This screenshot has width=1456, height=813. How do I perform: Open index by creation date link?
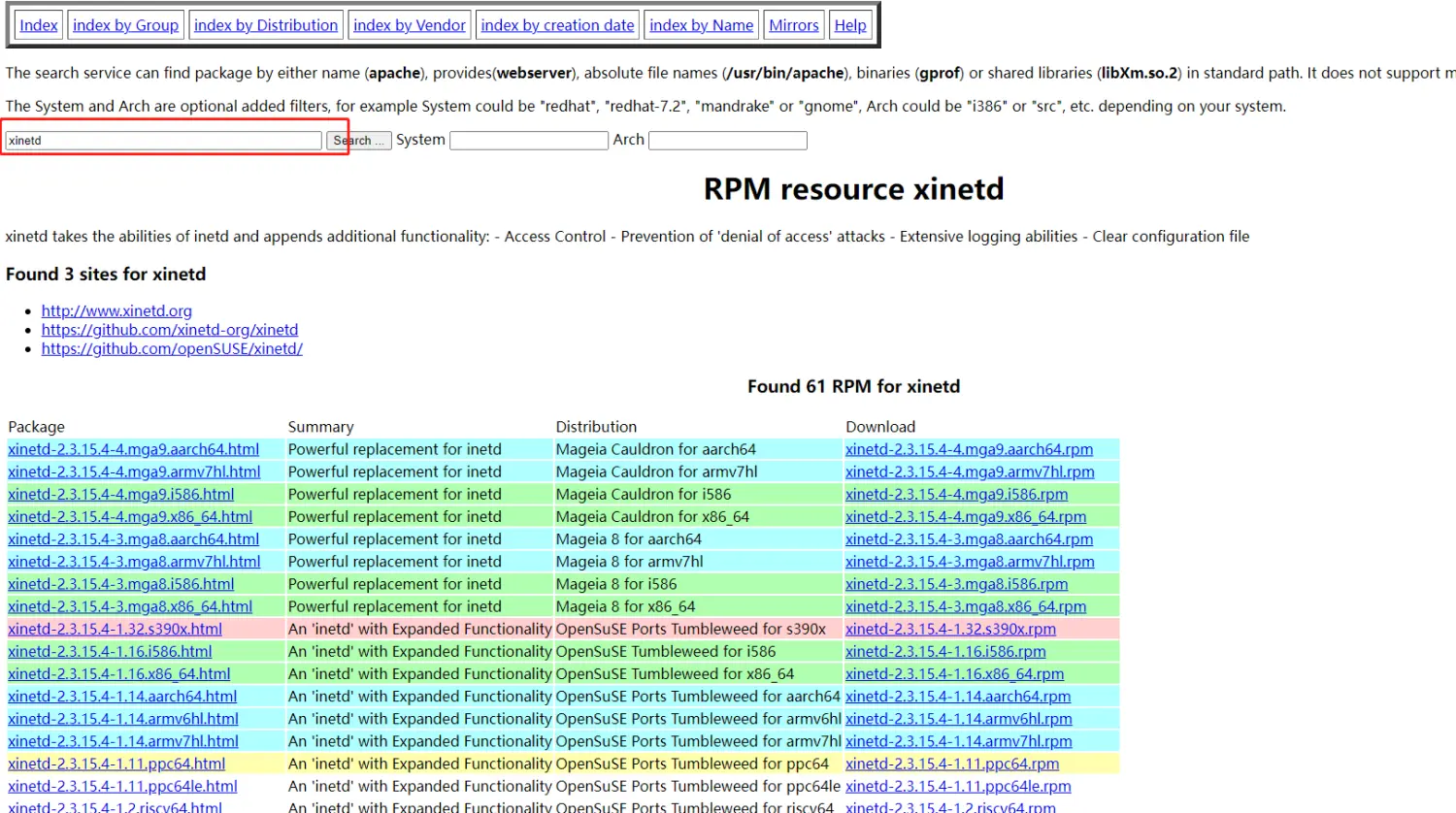pos(557,25)
